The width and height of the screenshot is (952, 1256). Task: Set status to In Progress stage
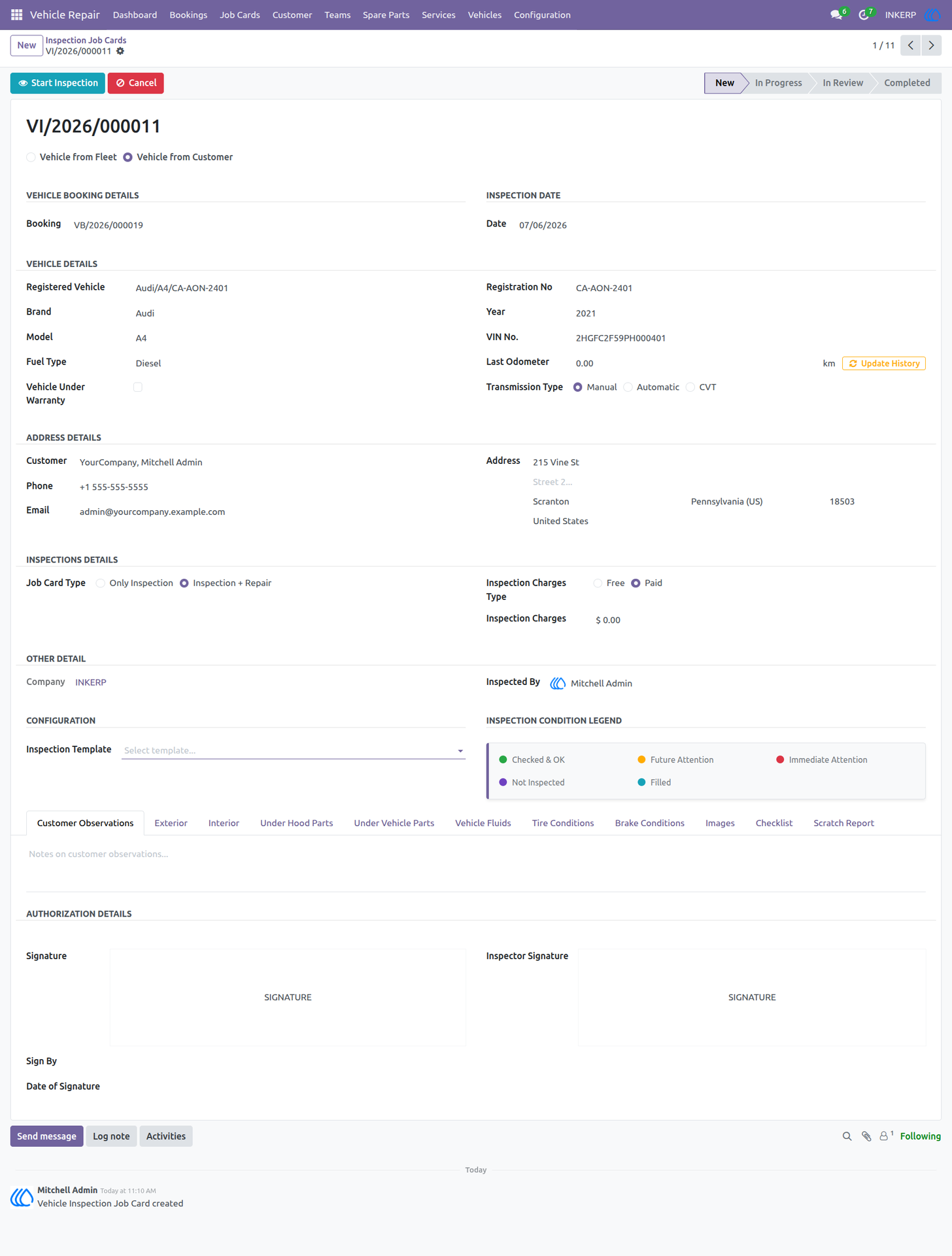coord(778,83)
